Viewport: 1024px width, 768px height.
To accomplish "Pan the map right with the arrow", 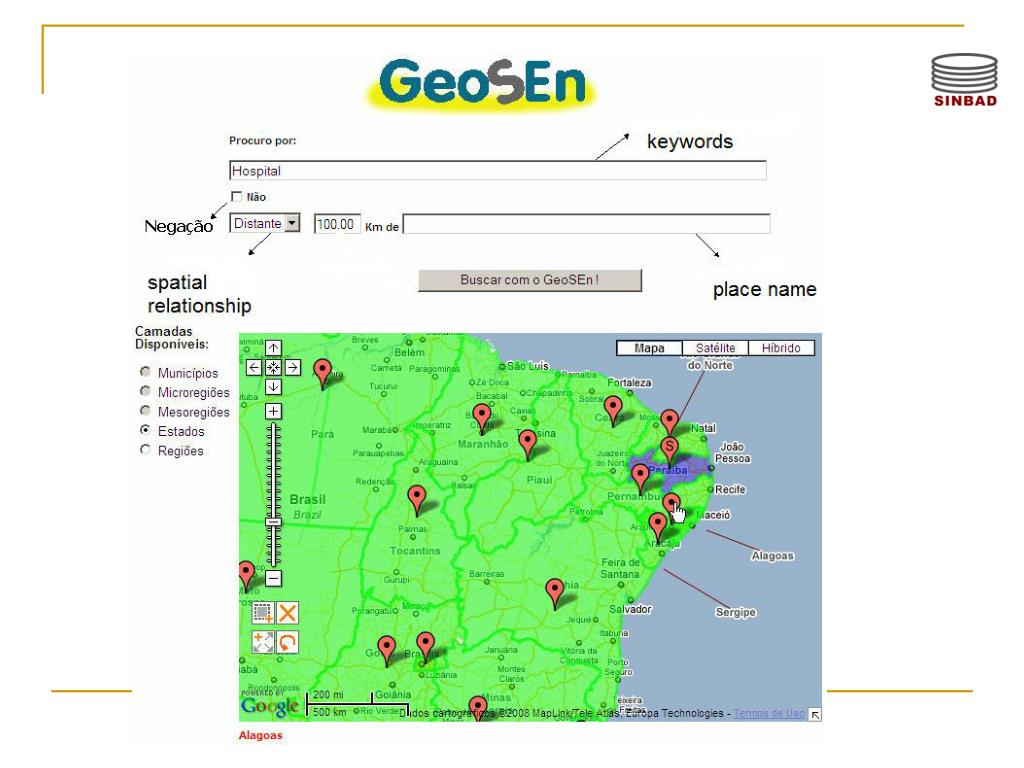I will [293, 368].
